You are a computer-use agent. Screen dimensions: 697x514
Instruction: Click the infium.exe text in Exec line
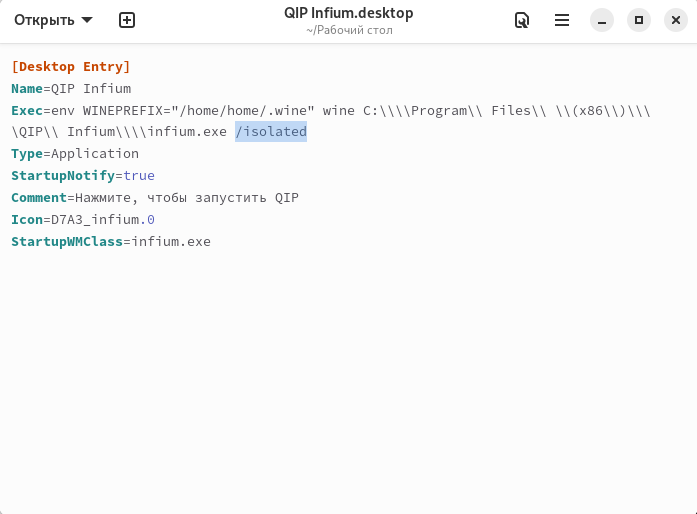tap(187, 132)
